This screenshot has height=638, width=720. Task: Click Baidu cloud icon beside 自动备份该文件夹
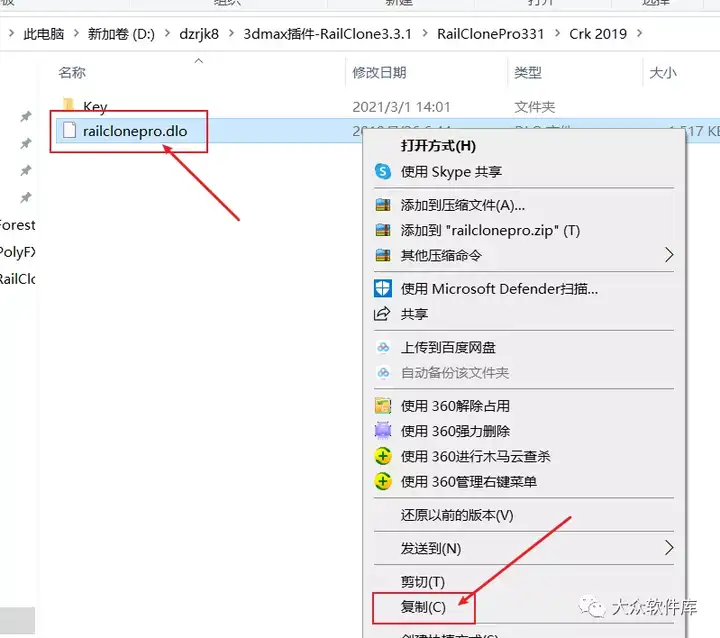coord(383,372)
